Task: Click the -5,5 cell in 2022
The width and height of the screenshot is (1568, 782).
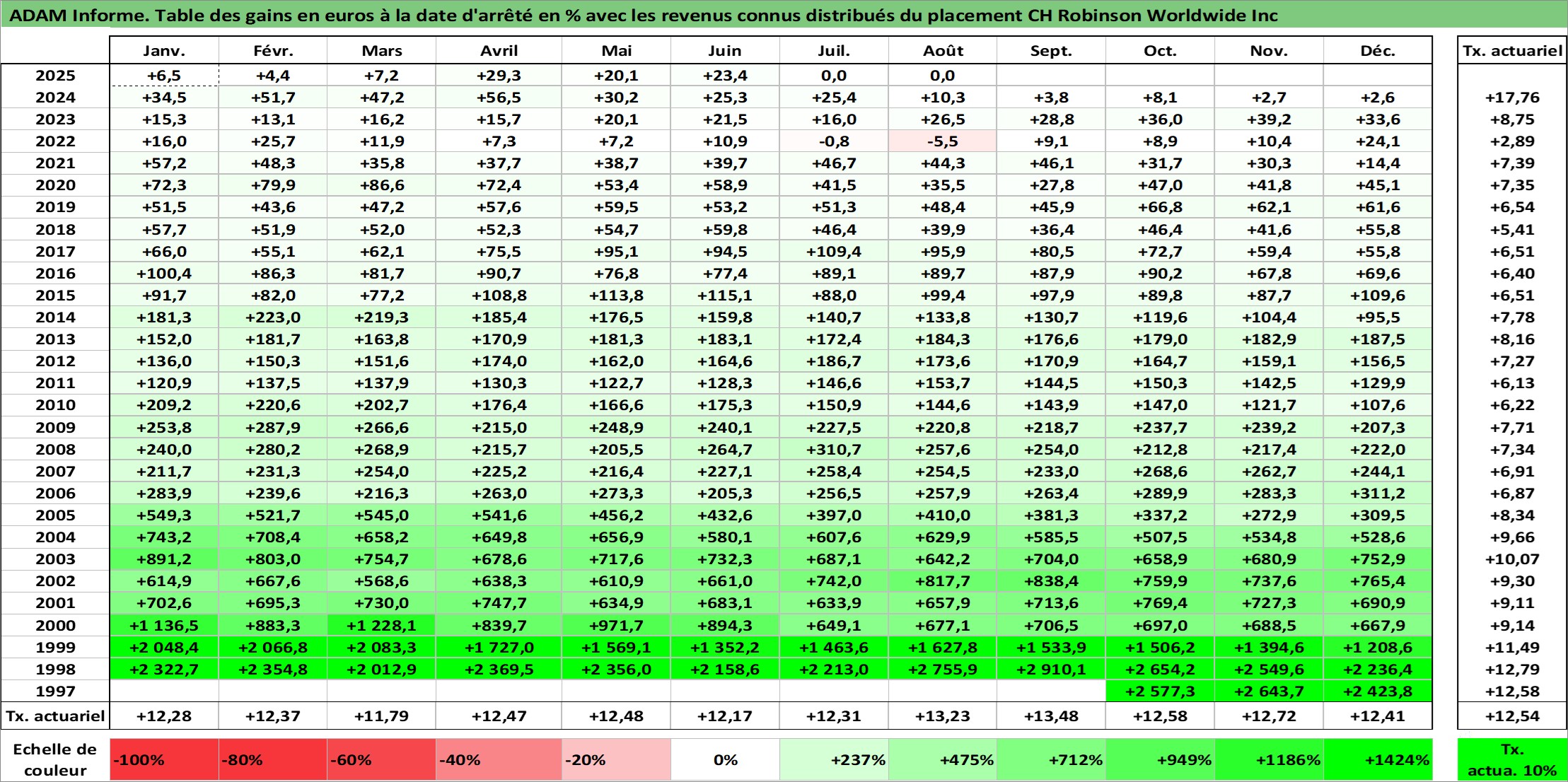Action: click(x=943, y=141)
